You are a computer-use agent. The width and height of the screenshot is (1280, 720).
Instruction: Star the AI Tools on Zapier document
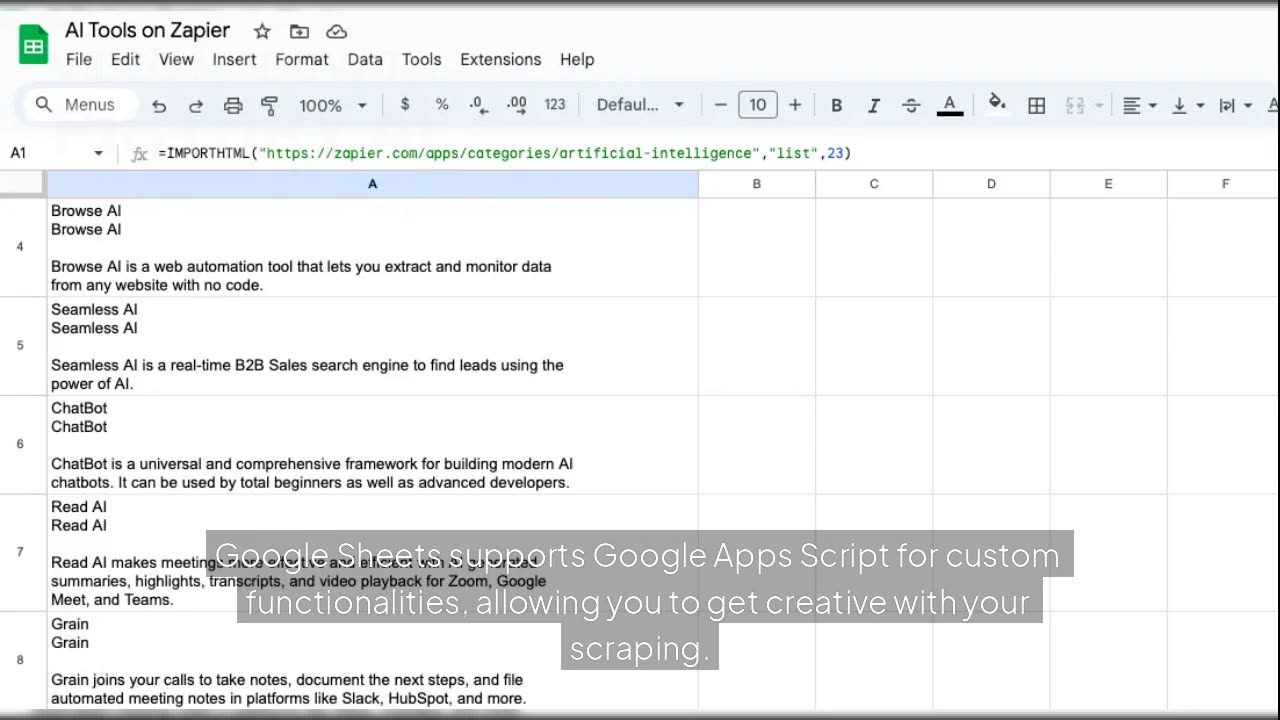click(262, 31)
